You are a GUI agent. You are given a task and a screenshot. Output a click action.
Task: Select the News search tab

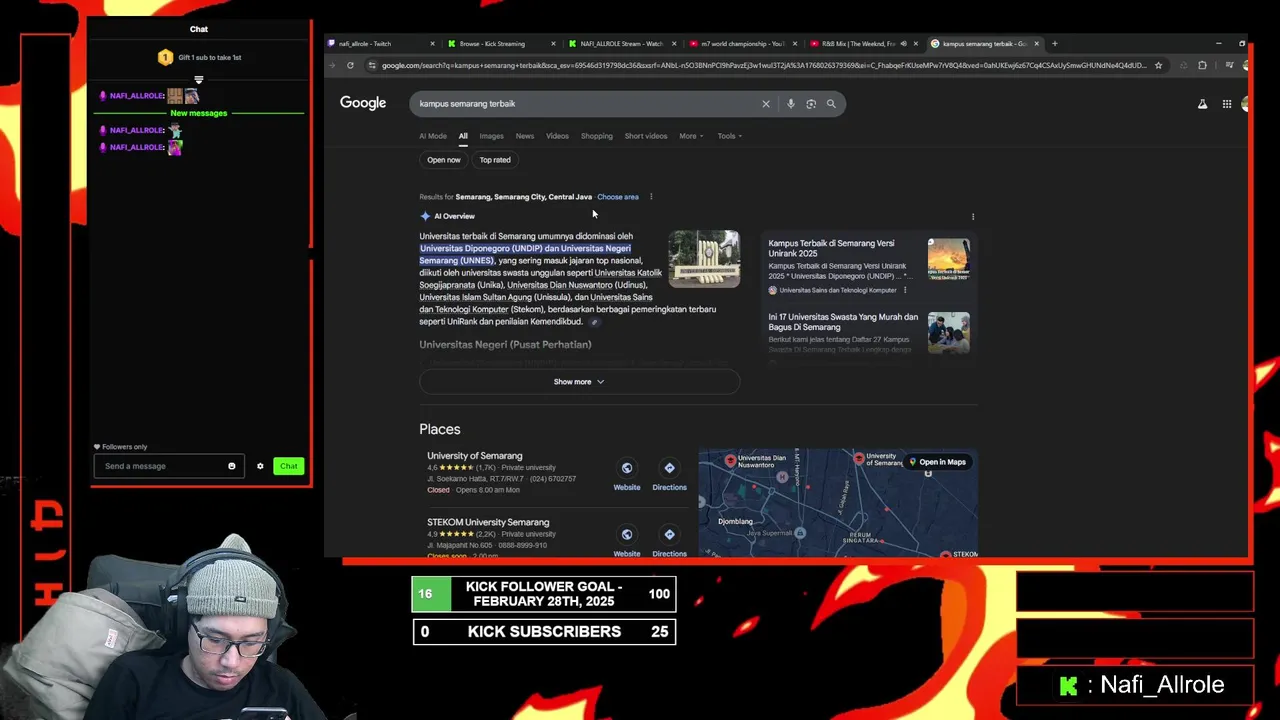[525, 136]
